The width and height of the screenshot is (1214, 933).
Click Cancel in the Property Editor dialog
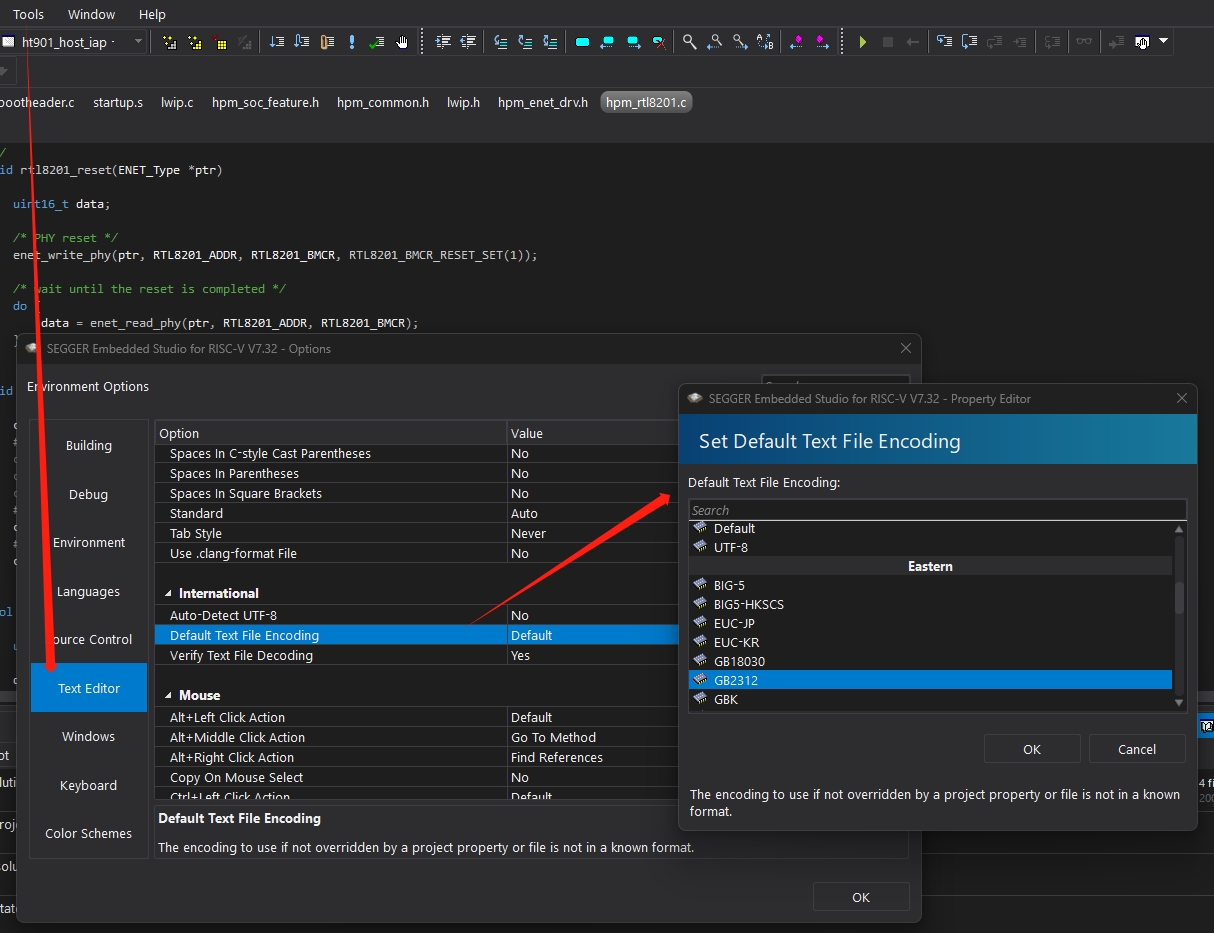(1137, 749)
